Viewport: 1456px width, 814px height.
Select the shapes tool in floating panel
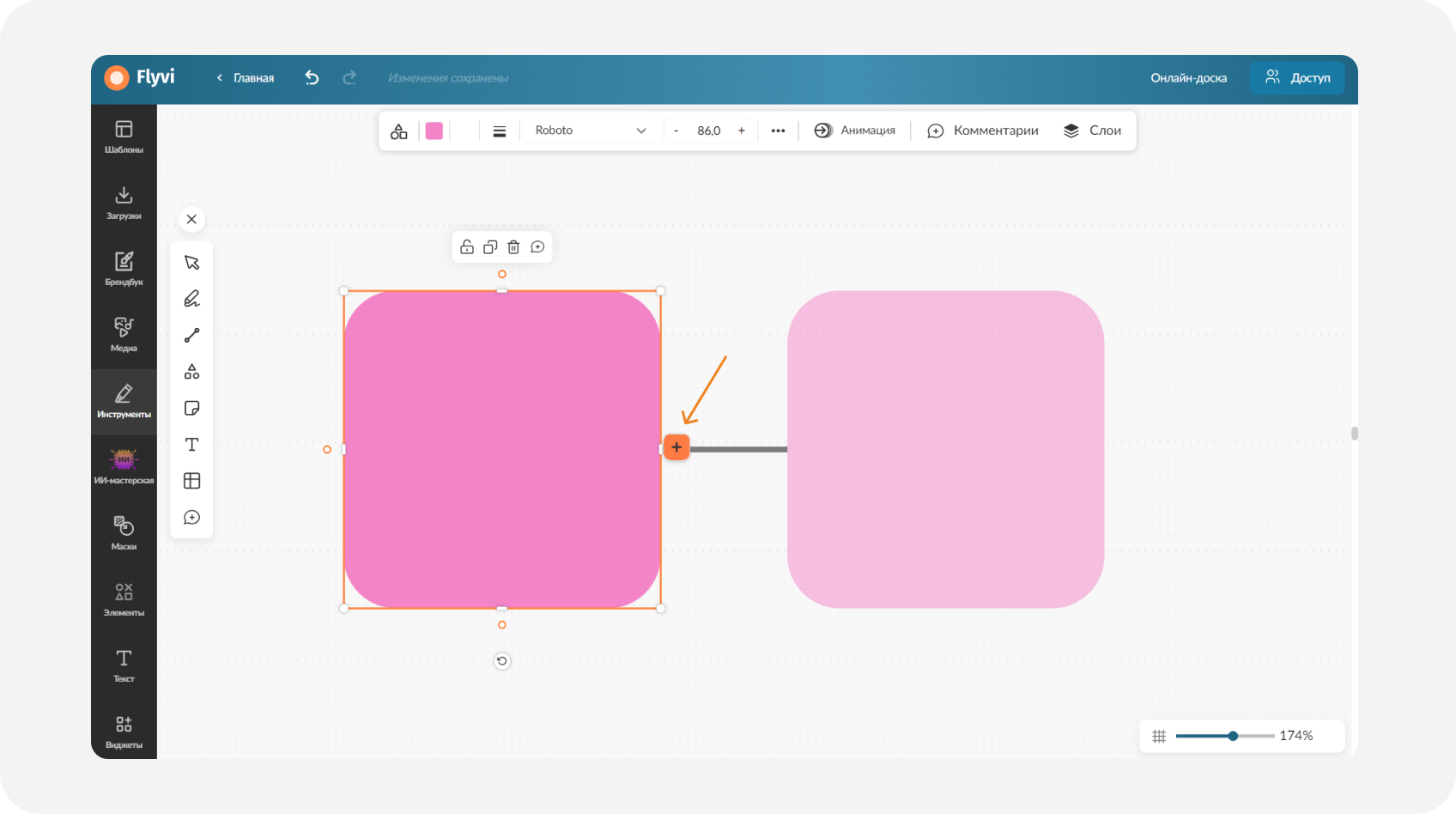pyautogui.click(x=191, y=372)
